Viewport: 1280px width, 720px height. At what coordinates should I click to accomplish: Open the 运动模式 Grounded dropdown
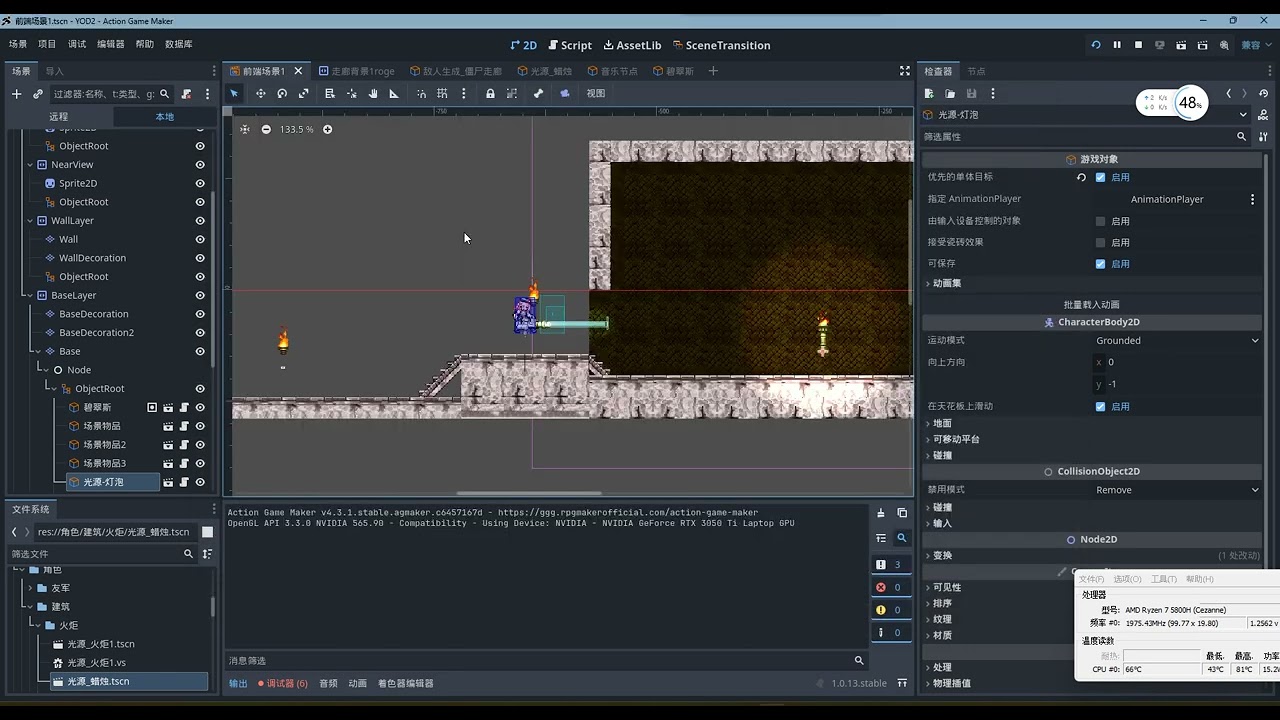pos(1176,341)
